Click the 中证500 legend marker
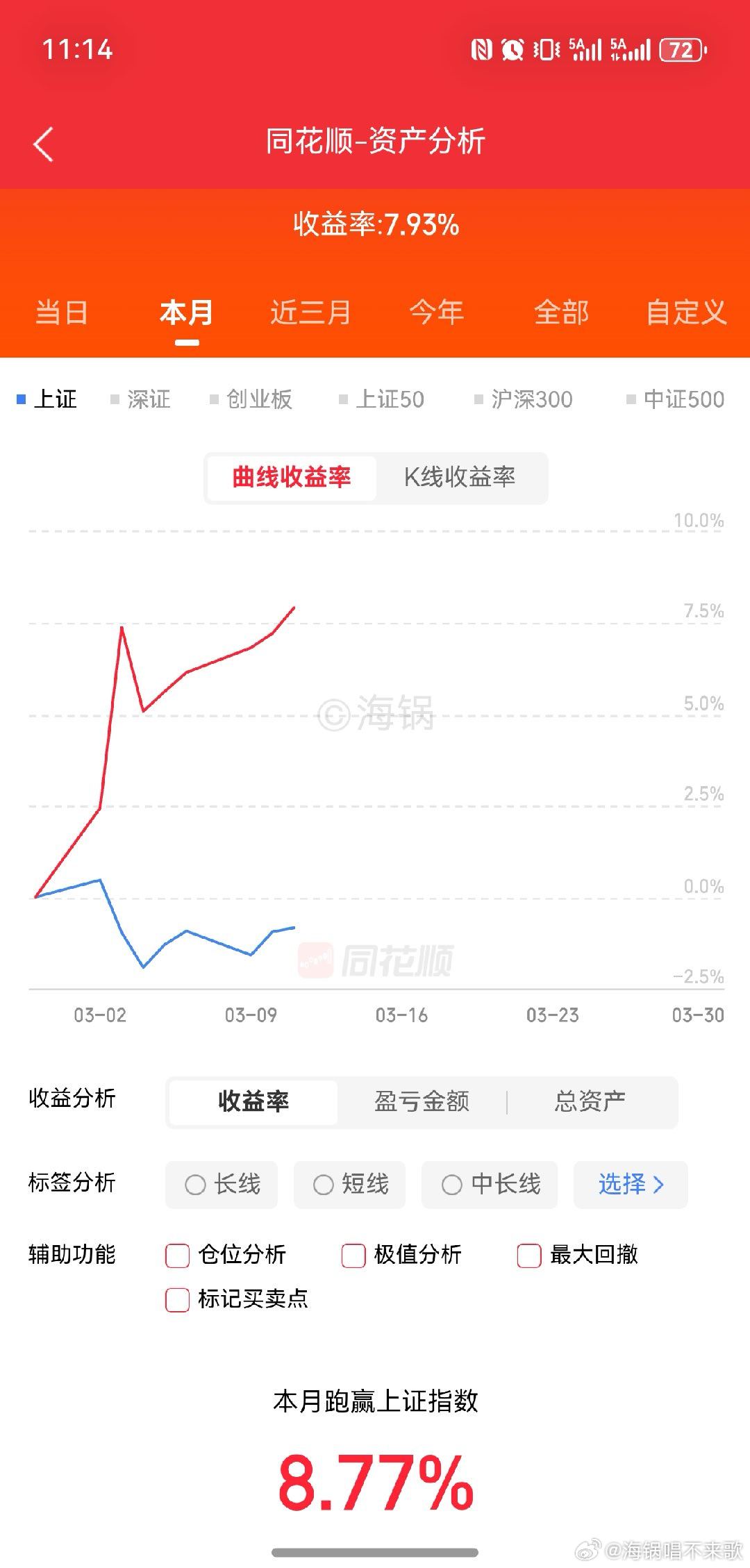Screen dimensions: 750x1568 click(629, 399)
